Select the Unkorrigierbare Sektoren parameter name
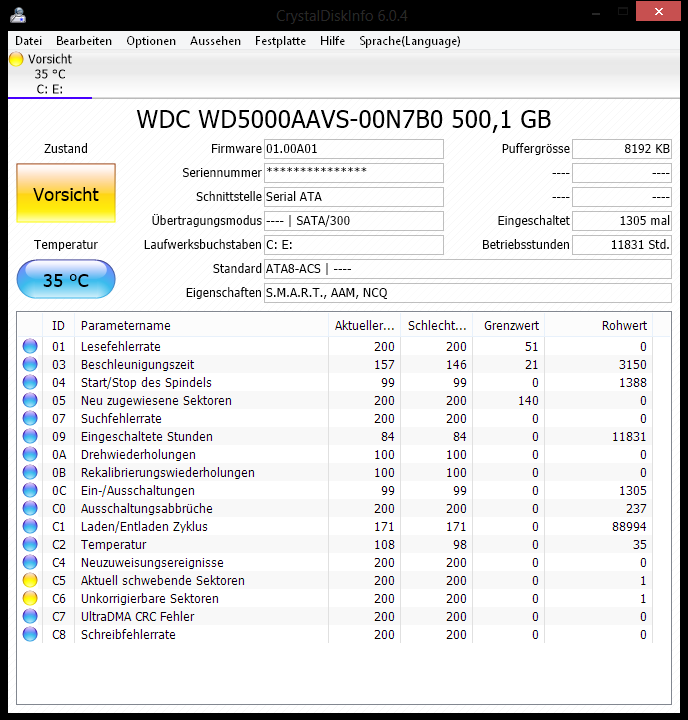This screenshot has width=688, height=720. 150,598
